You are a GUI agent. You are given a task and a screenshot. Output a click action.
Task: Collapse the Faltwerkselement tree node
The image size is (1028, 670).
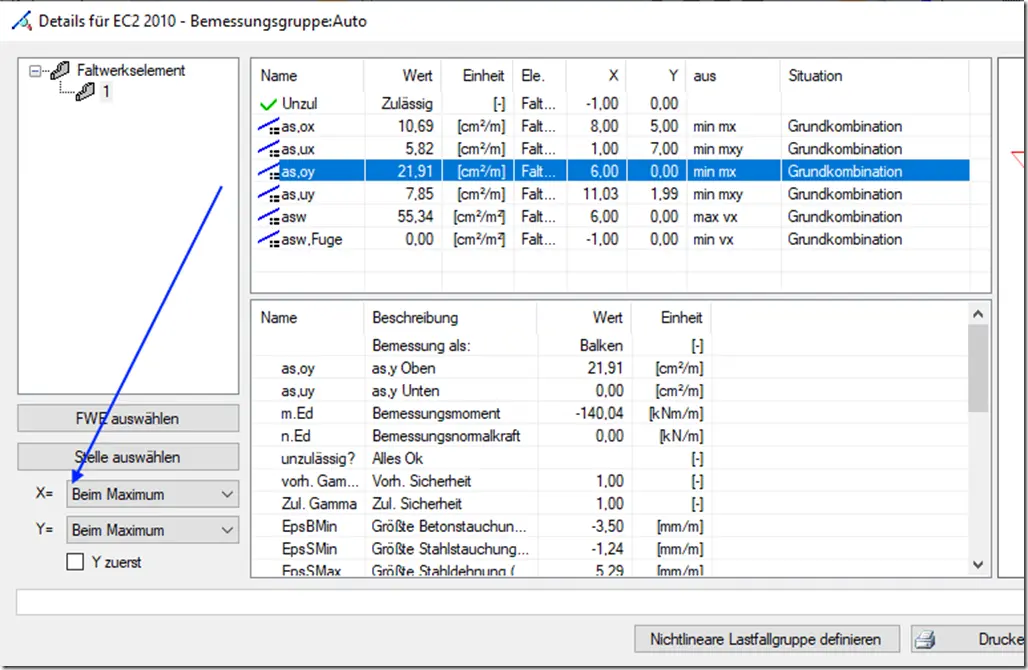pyautogui.click(x=35, y=71)
